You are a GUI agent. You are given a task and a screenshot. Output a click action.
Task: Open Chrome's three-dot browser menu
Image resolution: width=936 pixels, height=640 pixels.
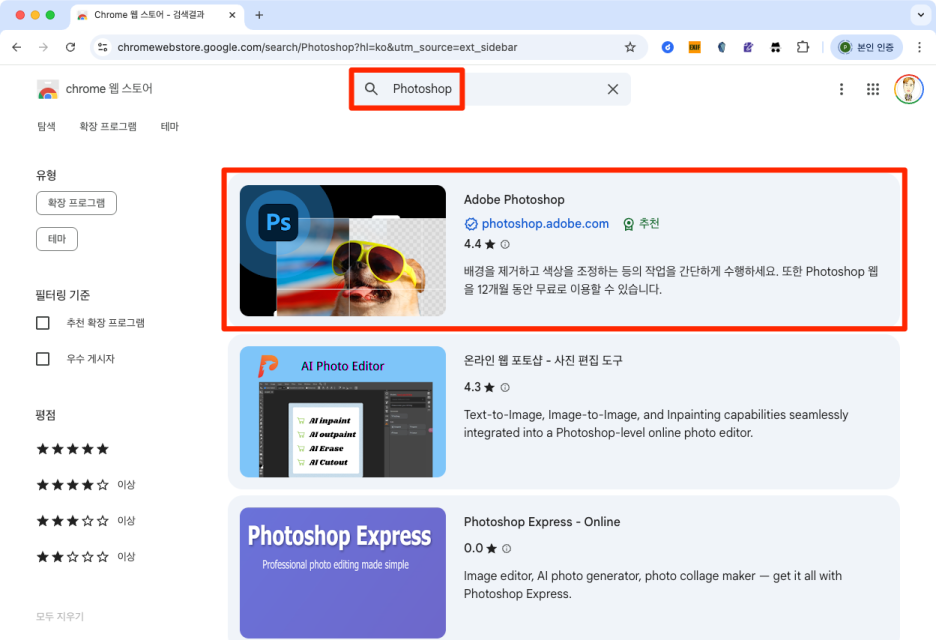(x=919, y=47)
